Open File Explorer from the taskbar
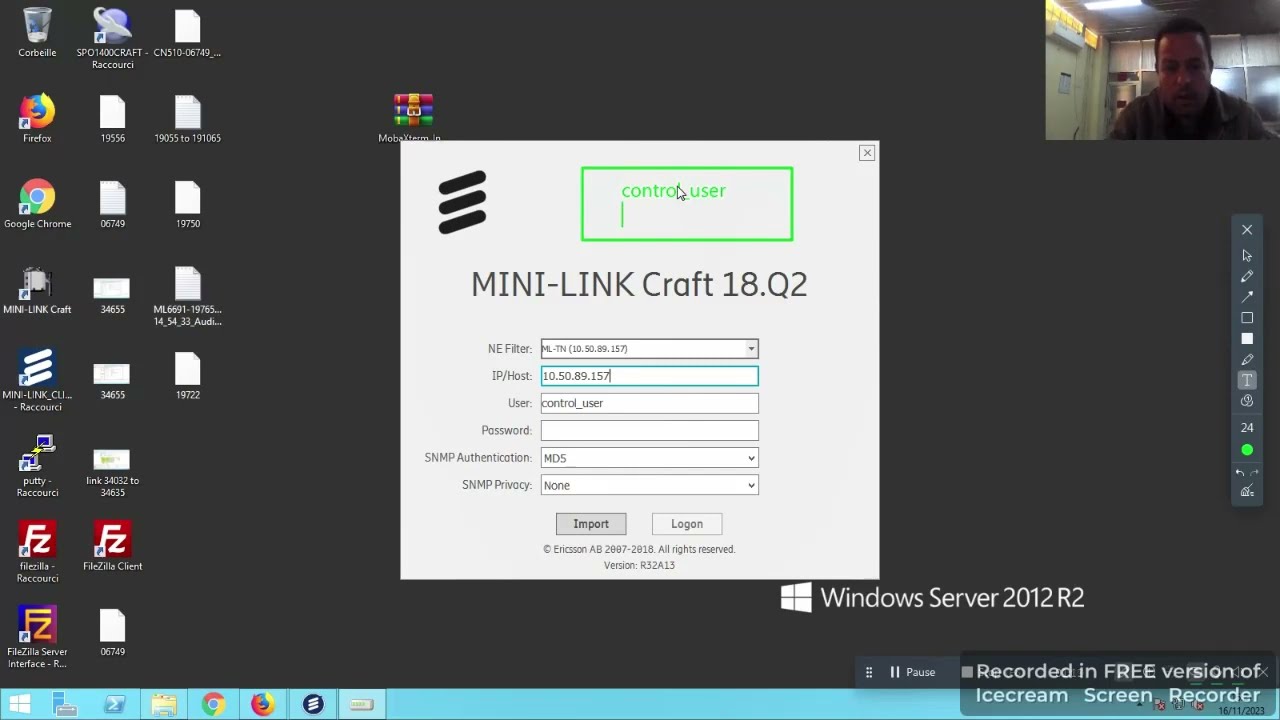The height and width of the screenshot is (720, 1280). click(164, 705)
